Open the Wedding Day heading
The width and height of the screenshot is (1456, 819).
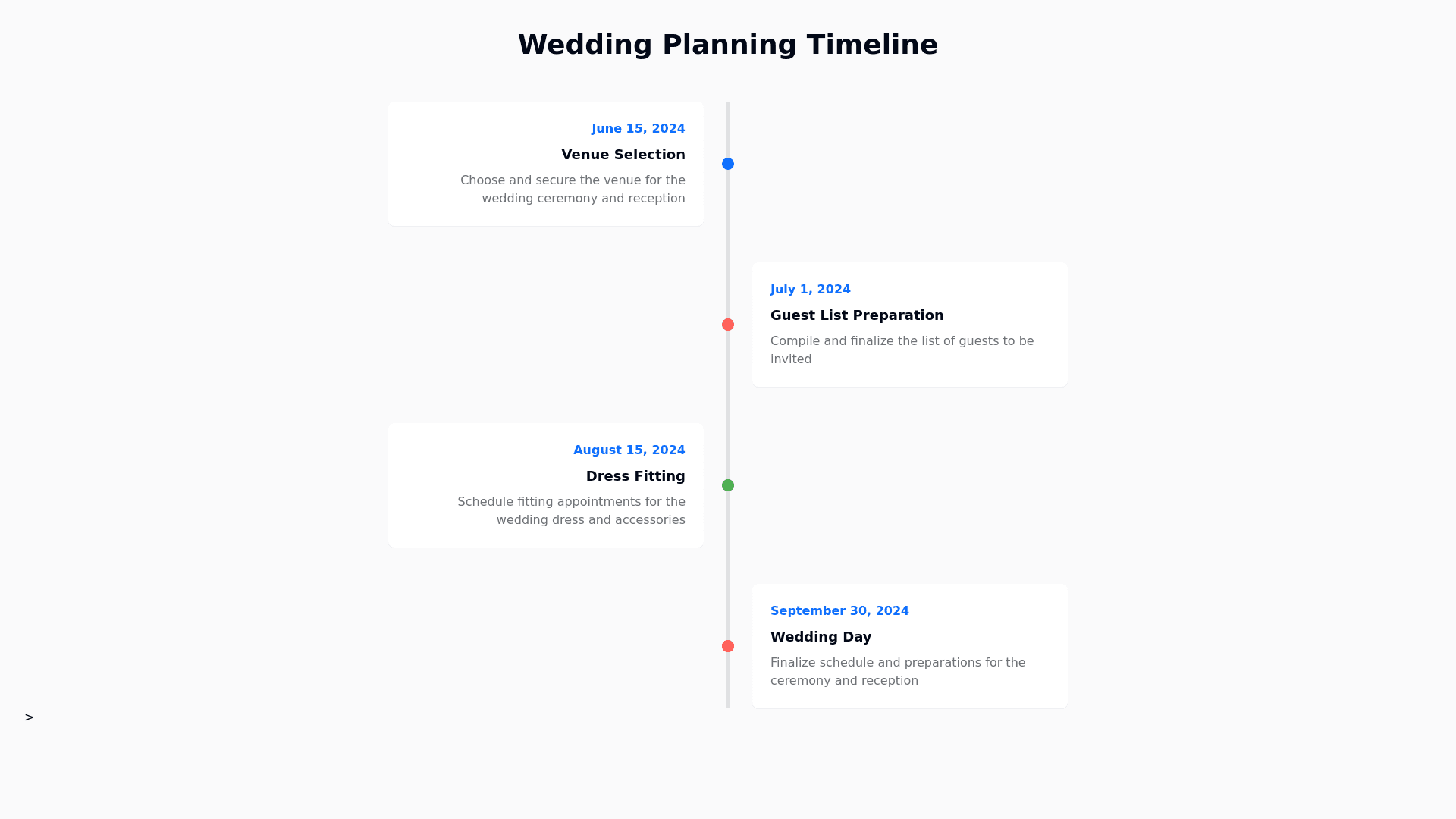(x=821, y=637)
